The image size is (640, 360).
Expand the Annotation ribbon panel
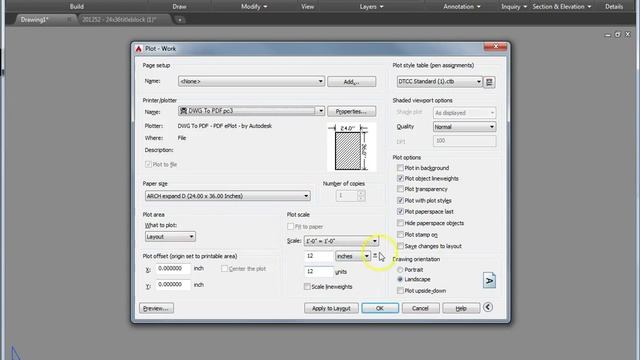click(x=462, y=7)
